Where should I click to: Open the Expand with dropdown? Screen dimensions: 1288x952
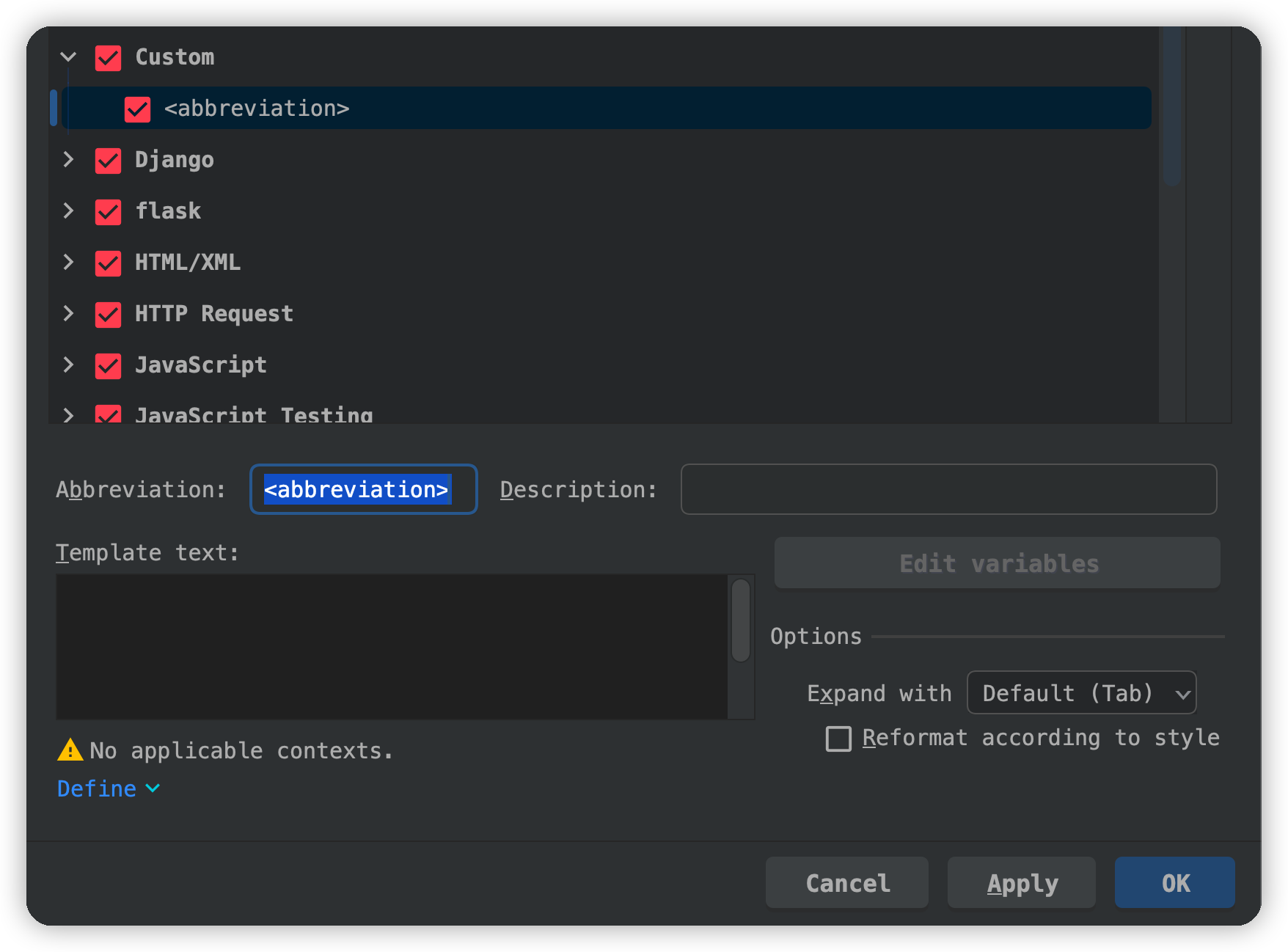pos(1081,693)
